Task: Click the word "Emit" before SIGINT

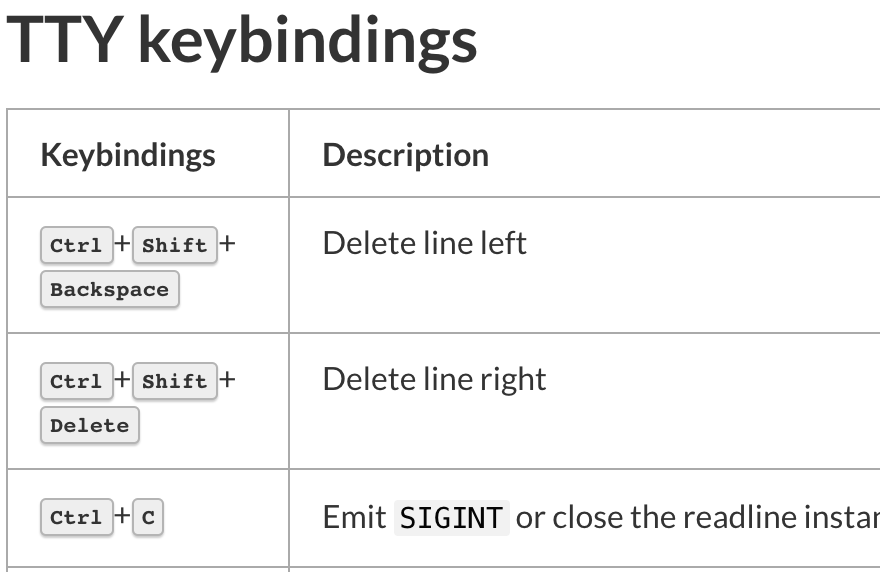Action: [x=354, y=517]
